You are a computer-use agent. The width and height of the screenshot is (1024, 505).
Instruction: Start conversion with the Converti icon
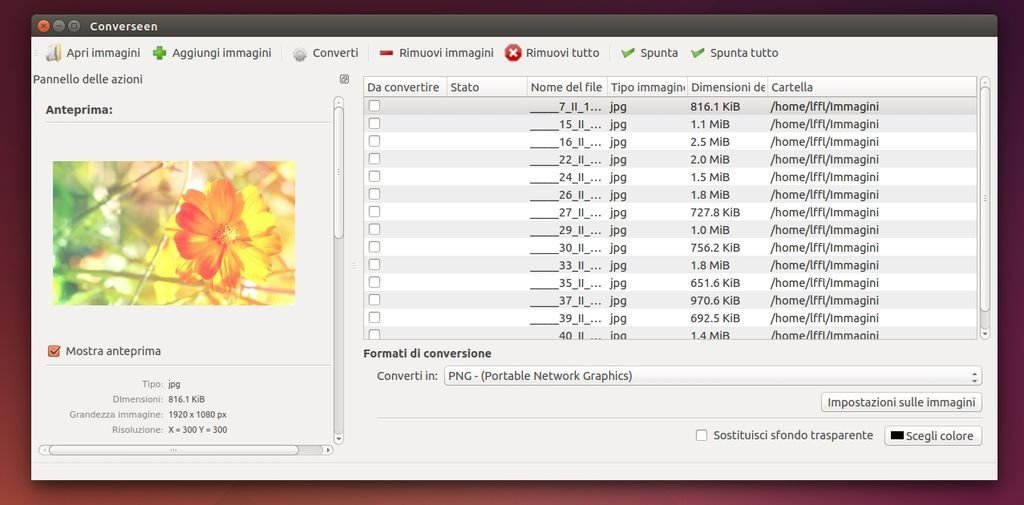[300, 54]
